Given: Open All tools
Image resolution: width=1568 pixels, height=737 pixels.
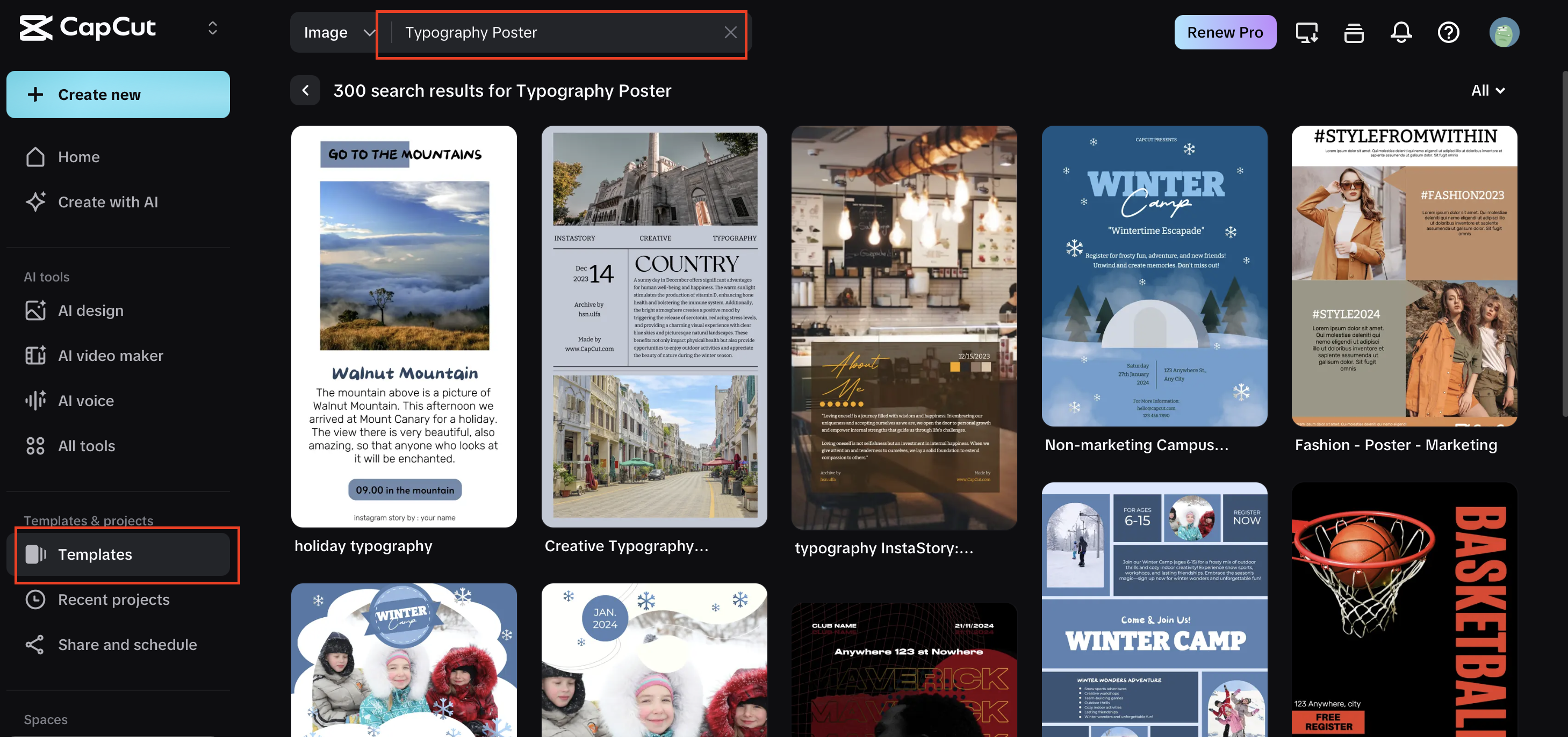Looking at the screenshot, I should pos(85,445).
